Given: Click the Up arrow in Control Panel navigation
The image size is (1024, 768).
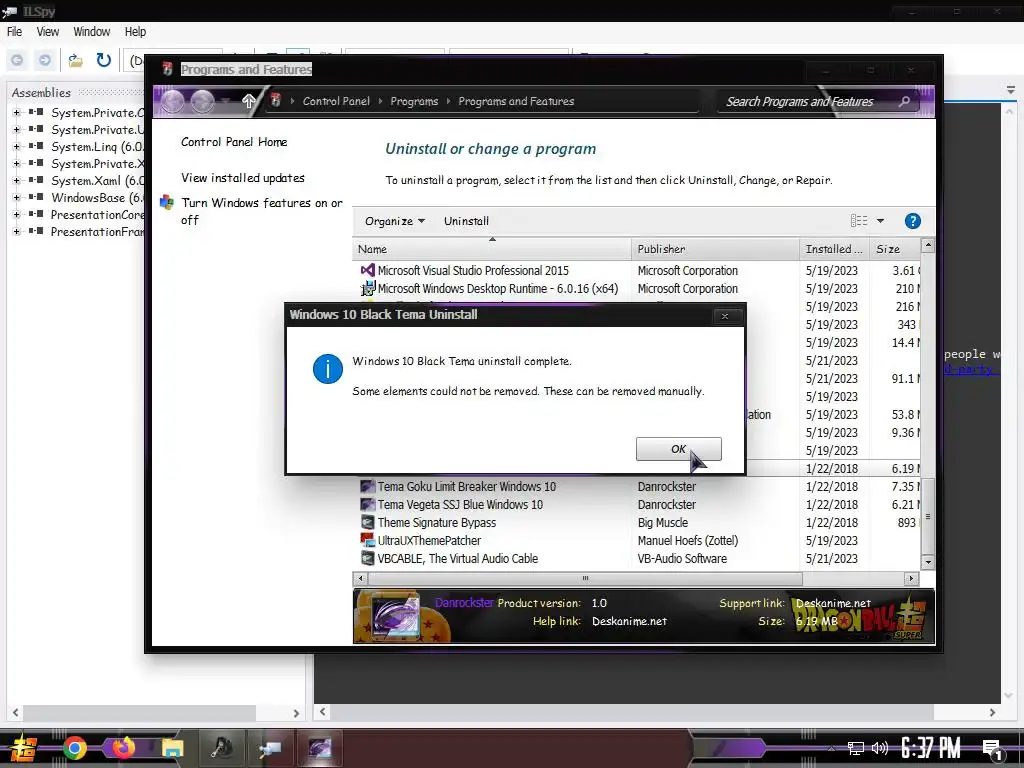Looking at the screenshot, I should click(249, 101).
